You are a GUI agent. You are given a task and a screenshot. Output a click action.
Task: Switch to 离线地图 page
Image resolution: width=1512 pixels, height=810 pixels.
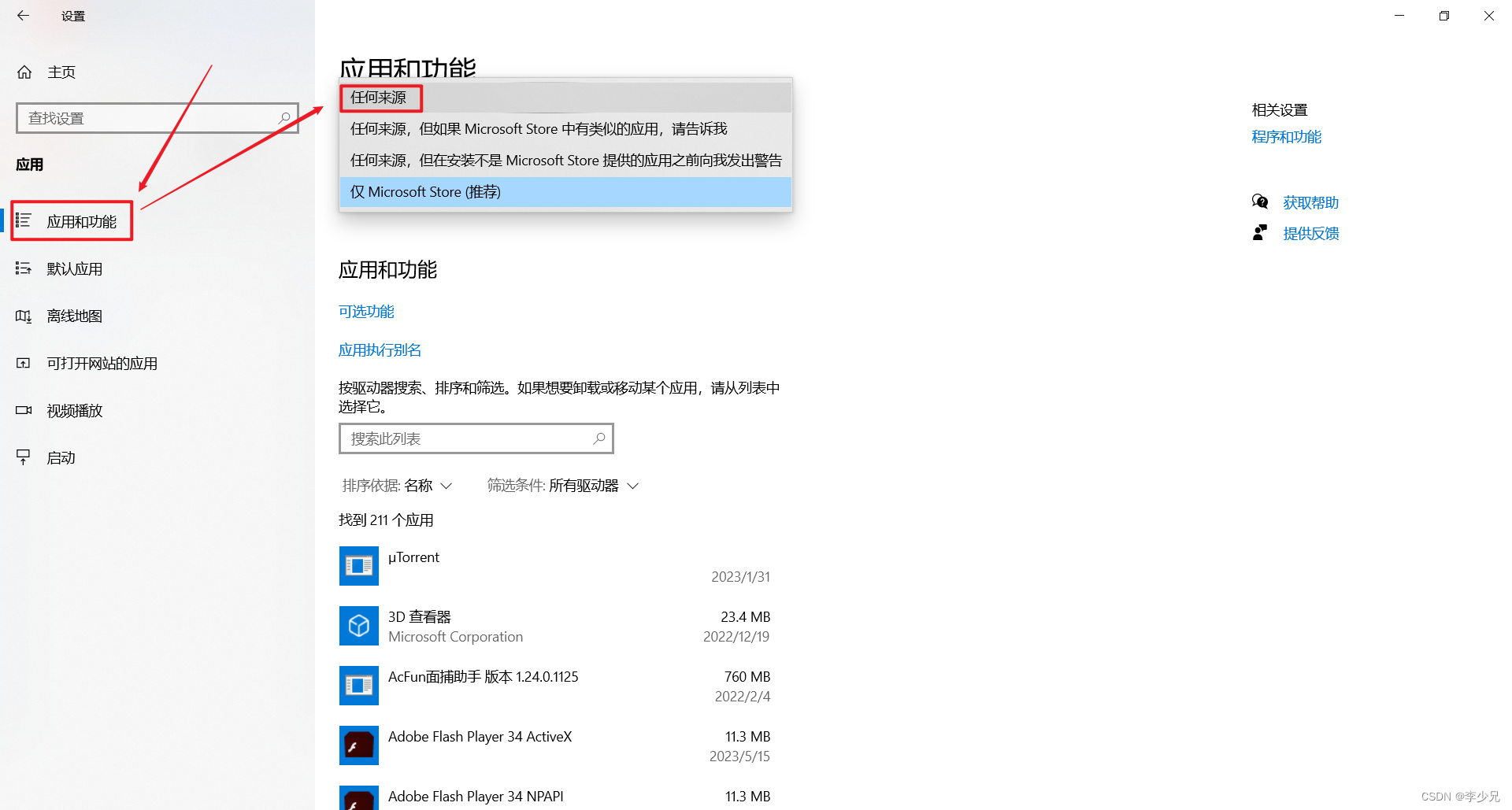pyautogui.click(x=75, y=316)
